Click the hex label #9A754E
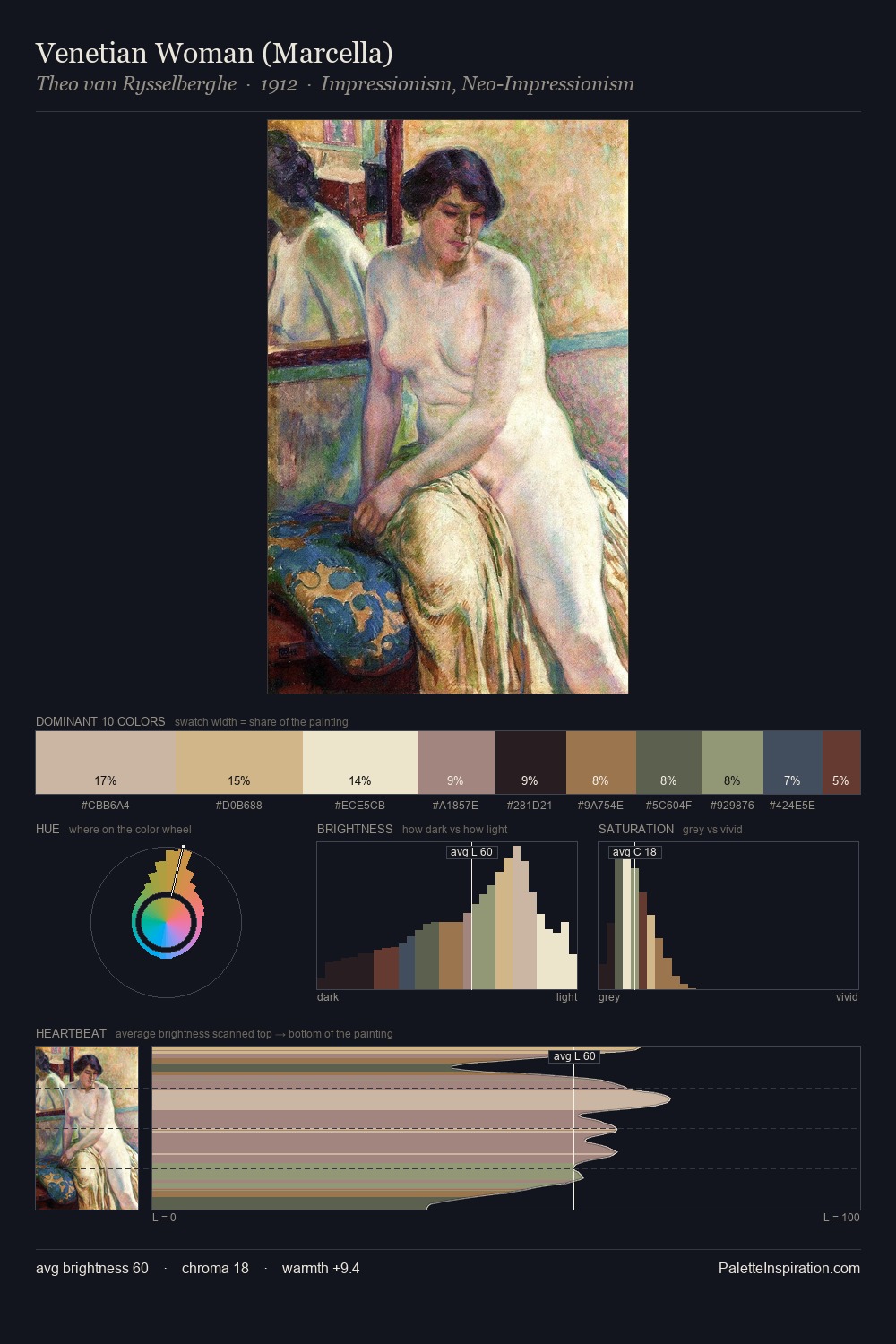The height and width of the screenshot is (1344, 896). [601, 806]
